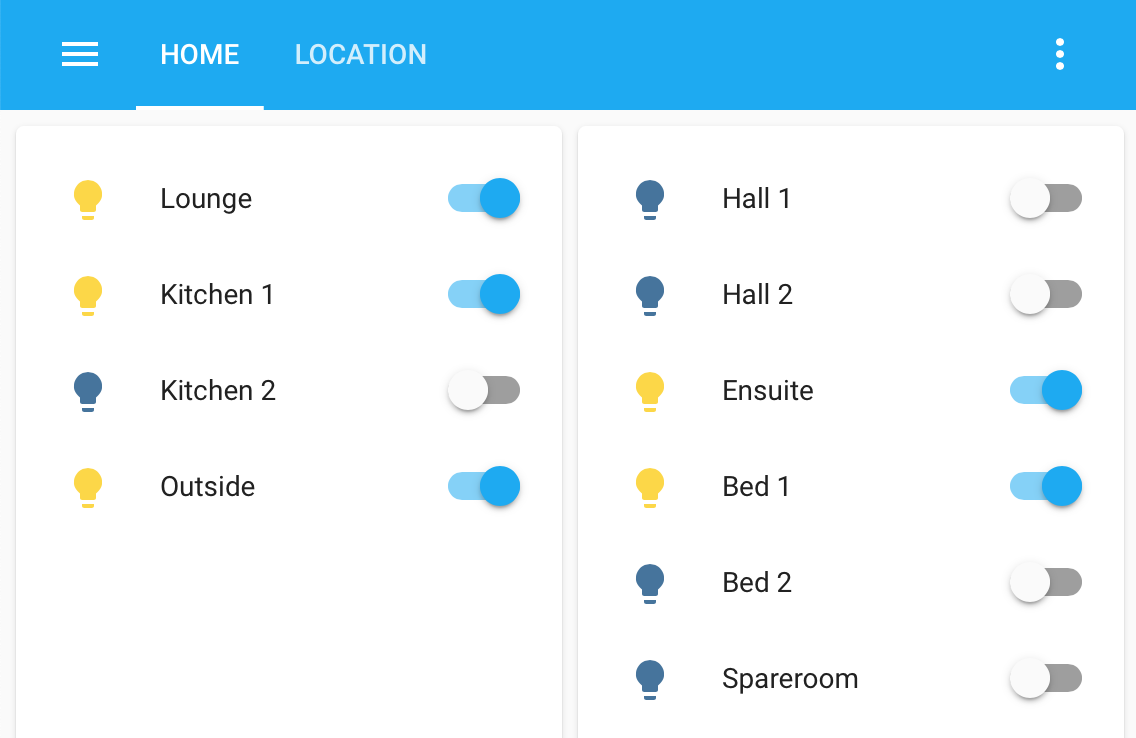Image resolution: width=1136 pixels, height=738 pixels.
Task: Open the overflow menu
Action: click(x=1060, y=54)
